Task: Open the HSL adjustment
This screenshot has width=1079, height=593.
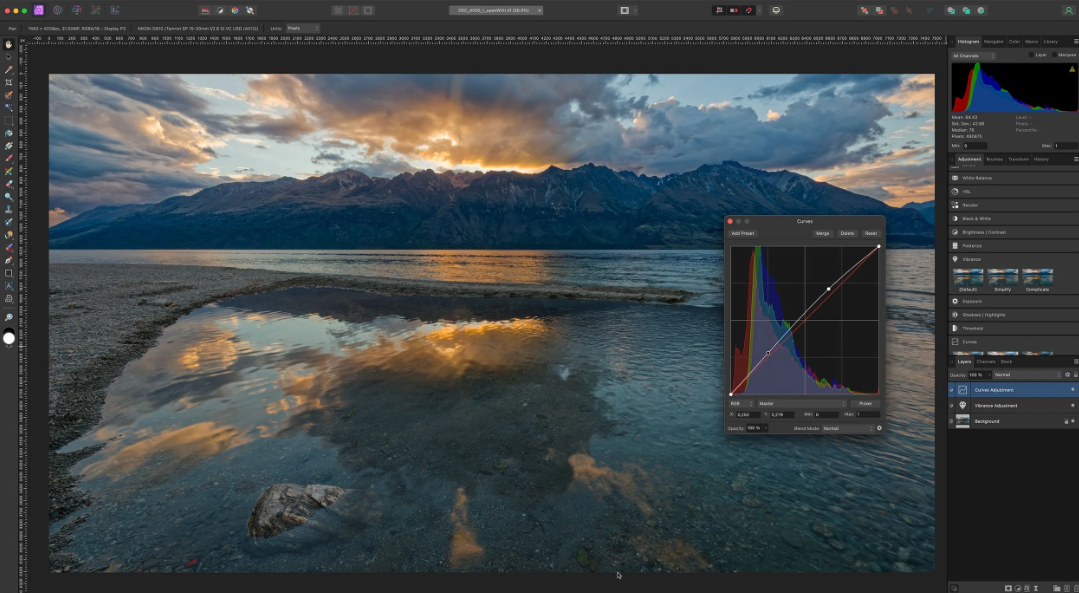Action: (x=990, y=190)
